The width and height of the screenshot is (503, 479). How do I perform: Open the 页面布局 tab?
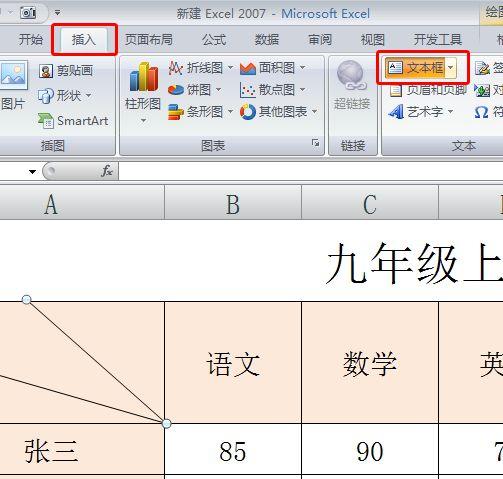pos(149,39)
